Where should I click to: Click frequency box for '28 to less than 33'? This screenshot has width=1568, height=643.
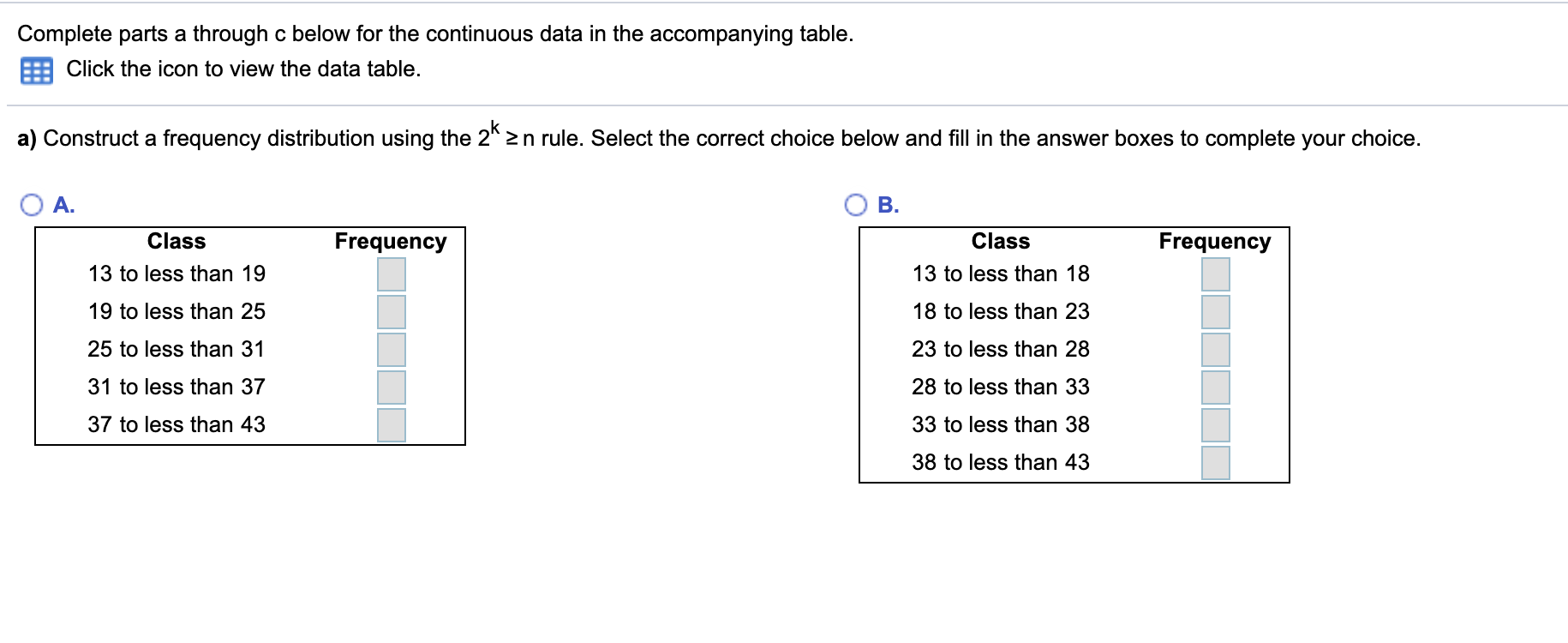coord(1216,387)
